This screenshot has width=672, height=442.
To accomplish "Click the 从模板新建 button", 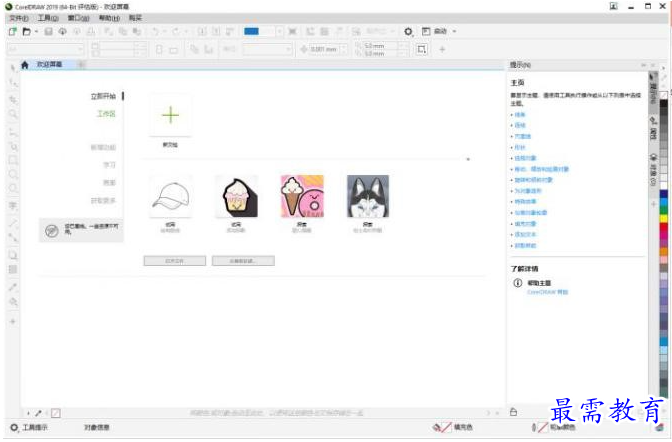I will [243, 261].
